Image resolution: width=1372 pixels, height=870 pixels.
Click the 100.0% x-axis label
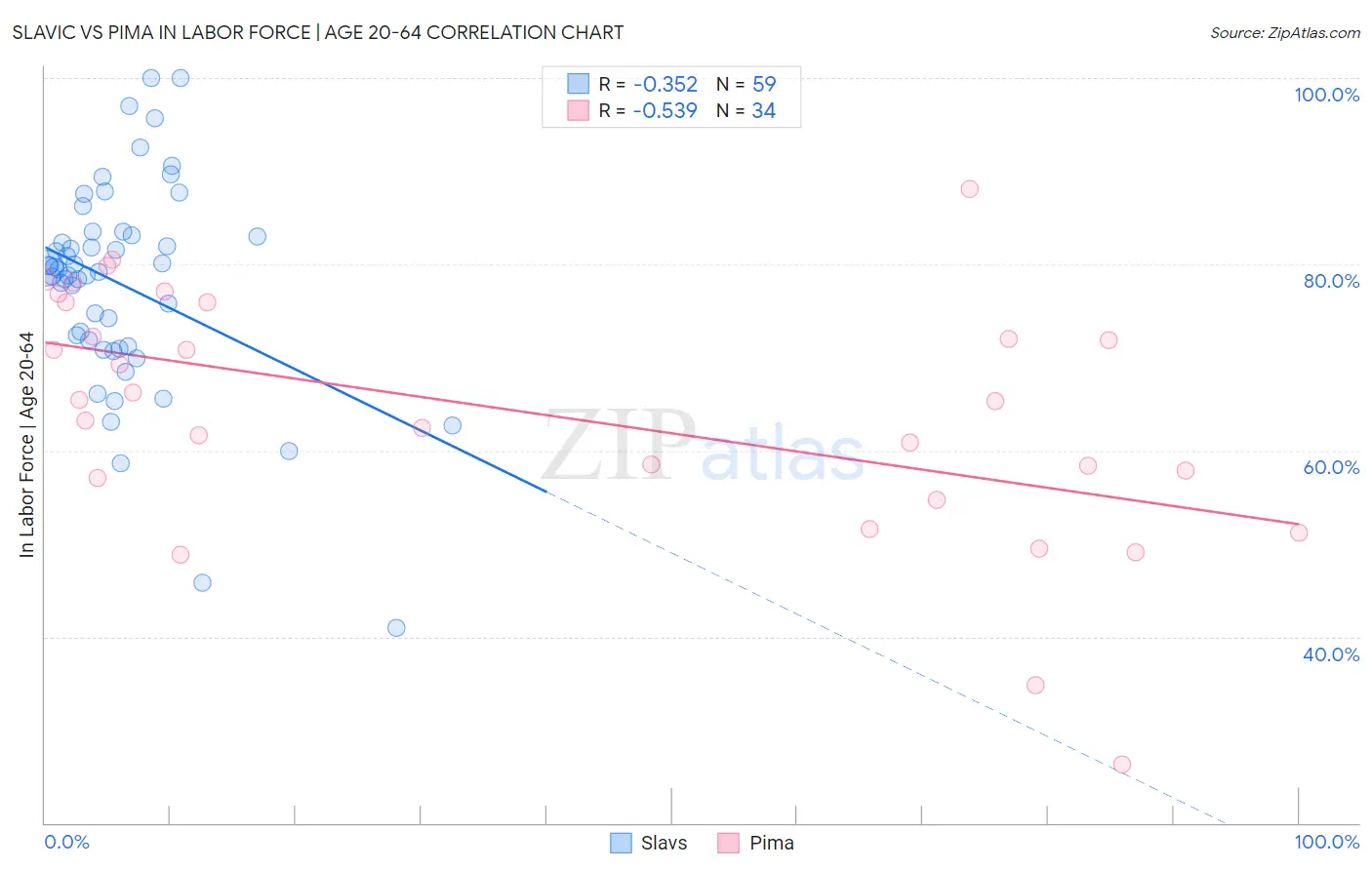[1327, 842]
